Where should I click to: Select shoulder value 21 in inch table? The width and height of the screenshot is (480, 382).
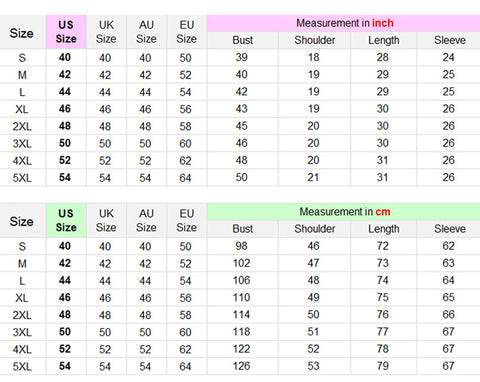tap(313, 177)
